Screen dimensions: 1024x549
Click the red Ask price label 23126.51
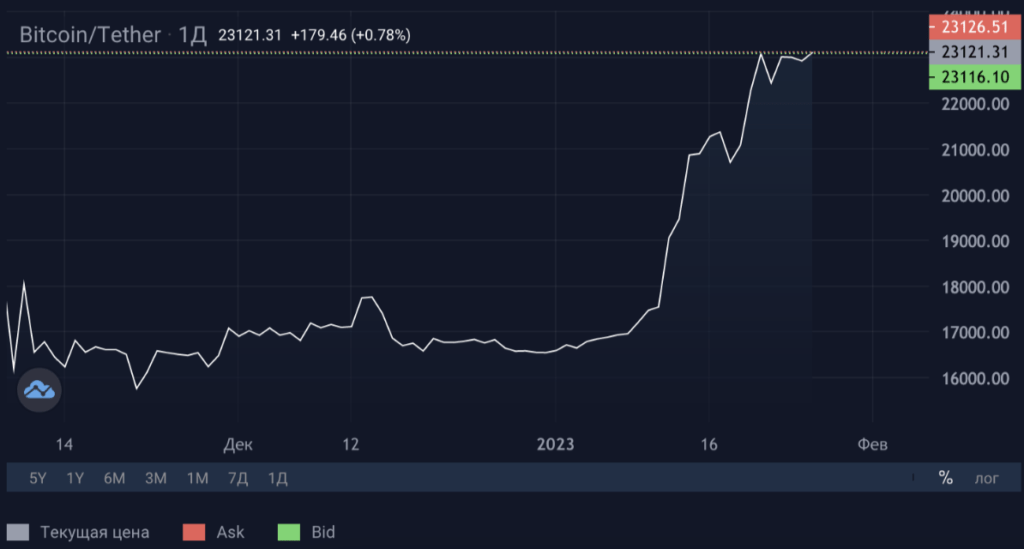974,27
